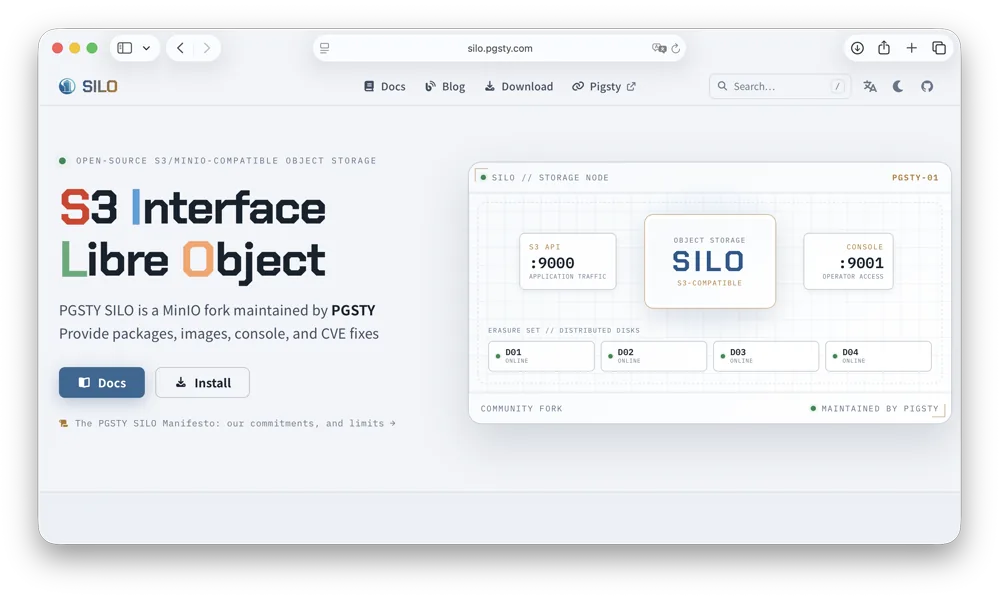Click the SILO // STORAGE NODE label
1000x600 pixels.
550,178
